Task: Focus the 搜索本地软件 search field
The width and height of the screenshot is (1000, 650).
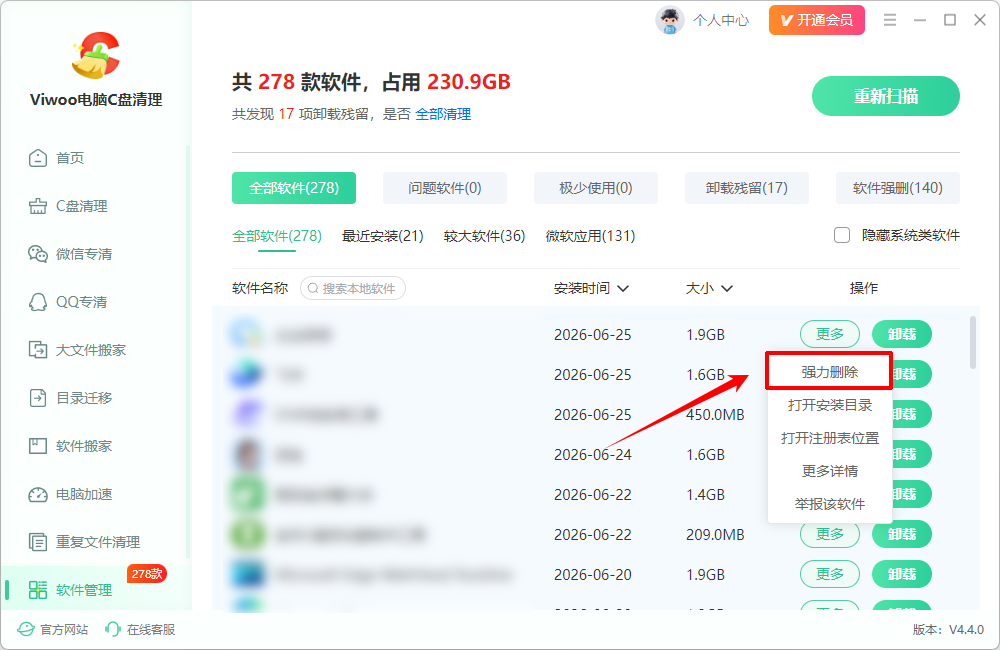Action: click(x=353, y=288)
